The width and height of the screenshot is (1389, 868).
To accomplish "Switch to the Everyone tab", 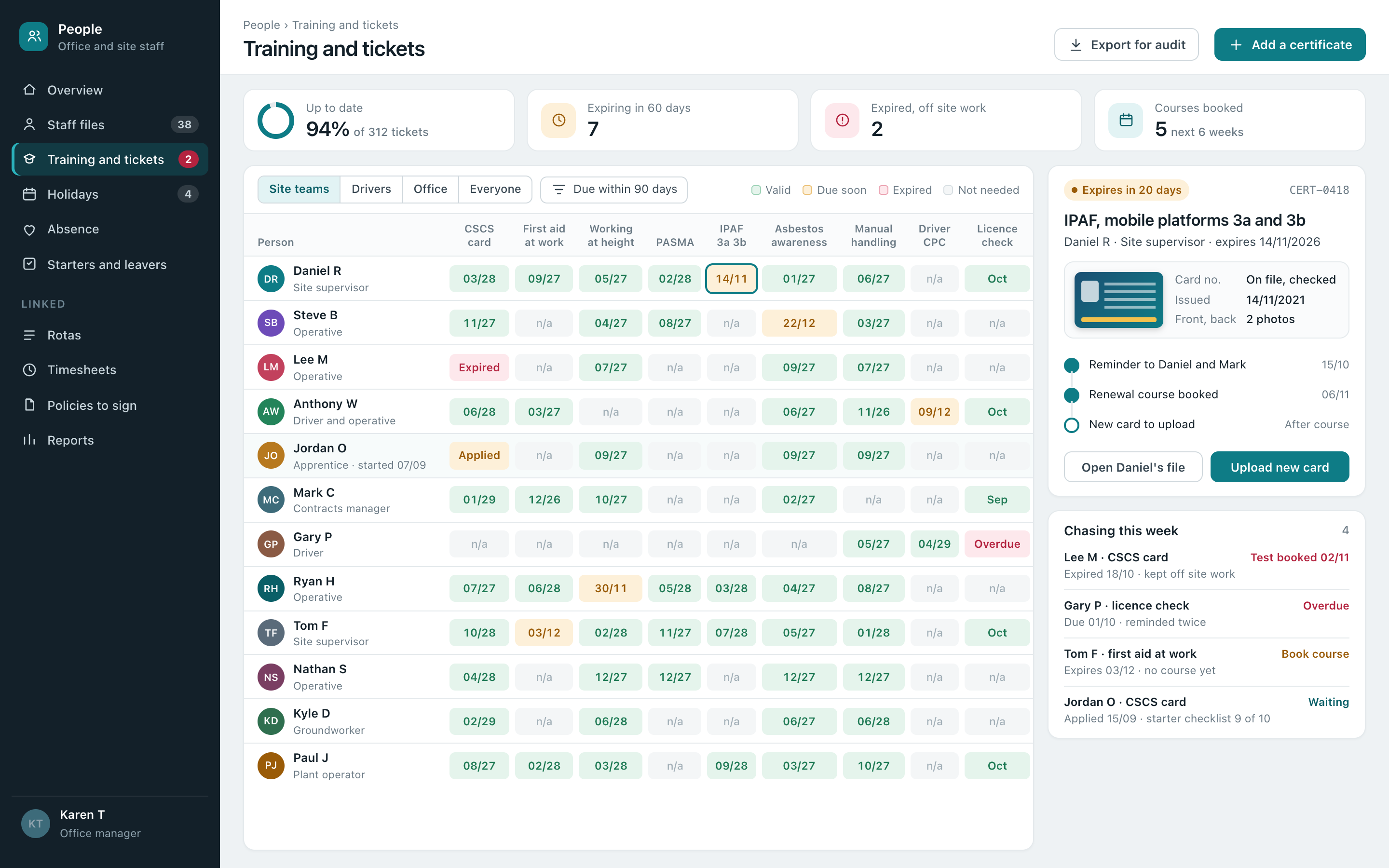I will click(x=495, y=190).
